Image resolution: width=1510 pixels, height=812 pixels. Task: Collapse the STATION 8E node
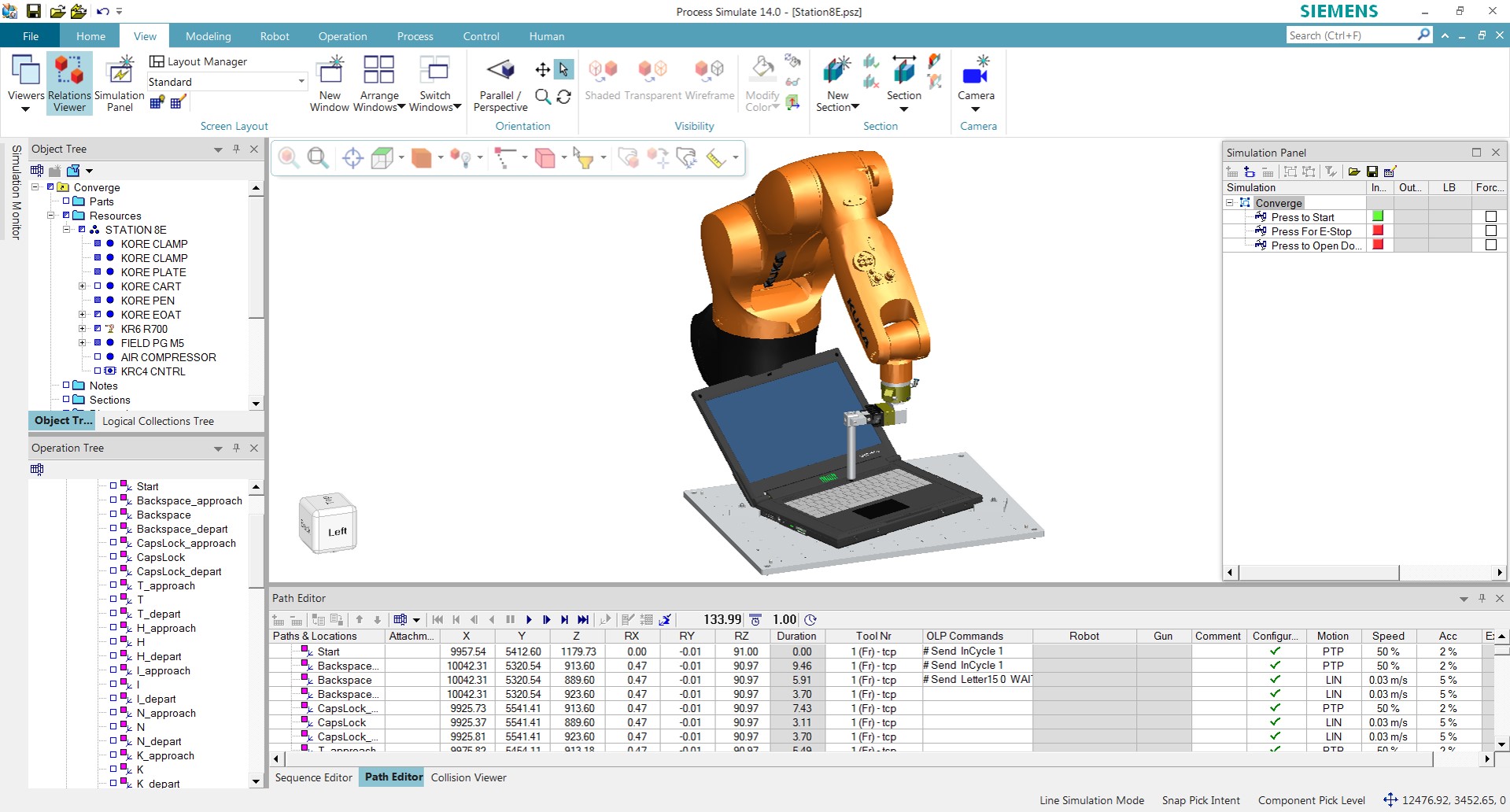pyautogui.click(x=66, y=230)
